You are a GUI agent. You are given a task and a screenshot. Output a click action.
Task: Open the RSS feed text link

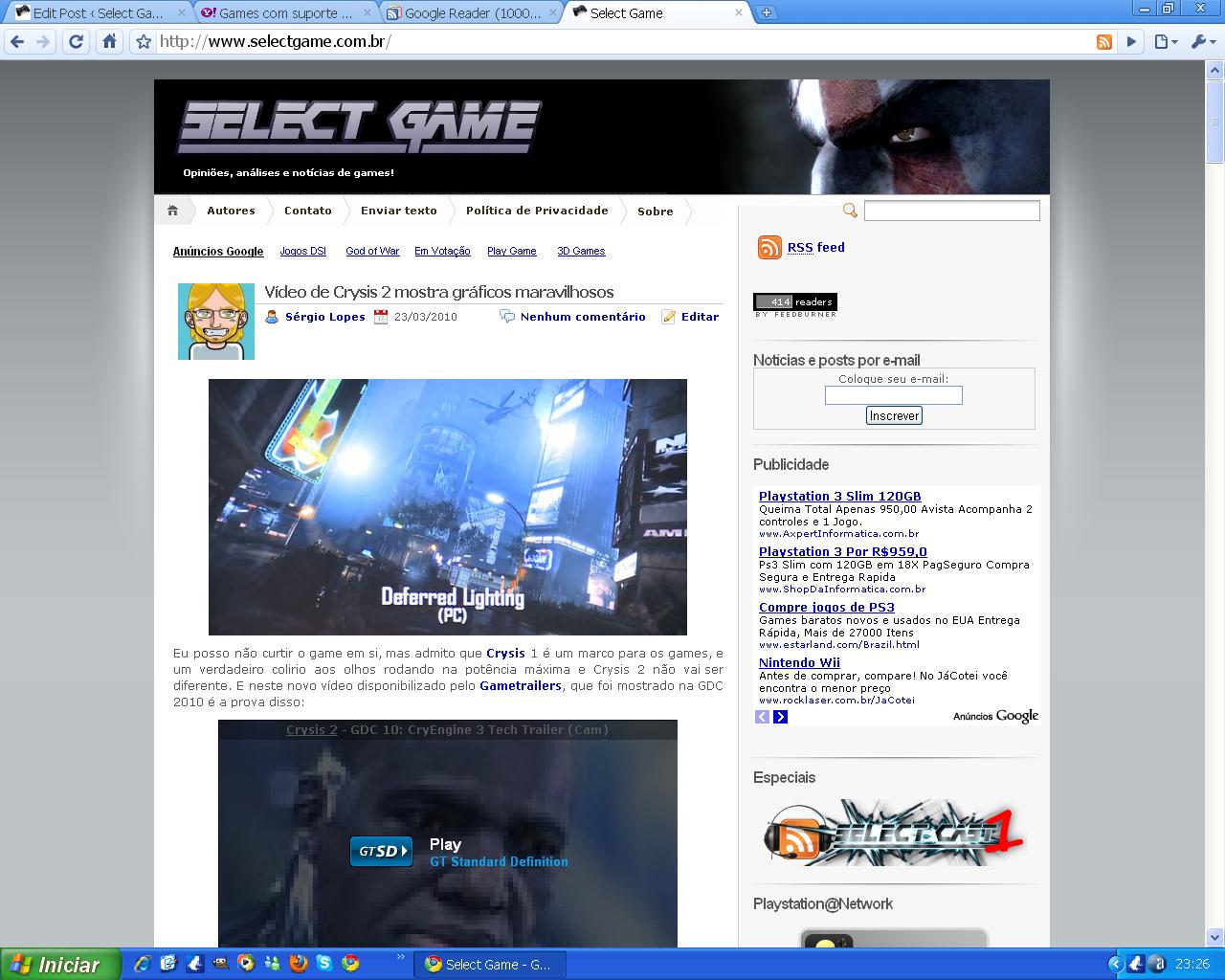[816, 247]
